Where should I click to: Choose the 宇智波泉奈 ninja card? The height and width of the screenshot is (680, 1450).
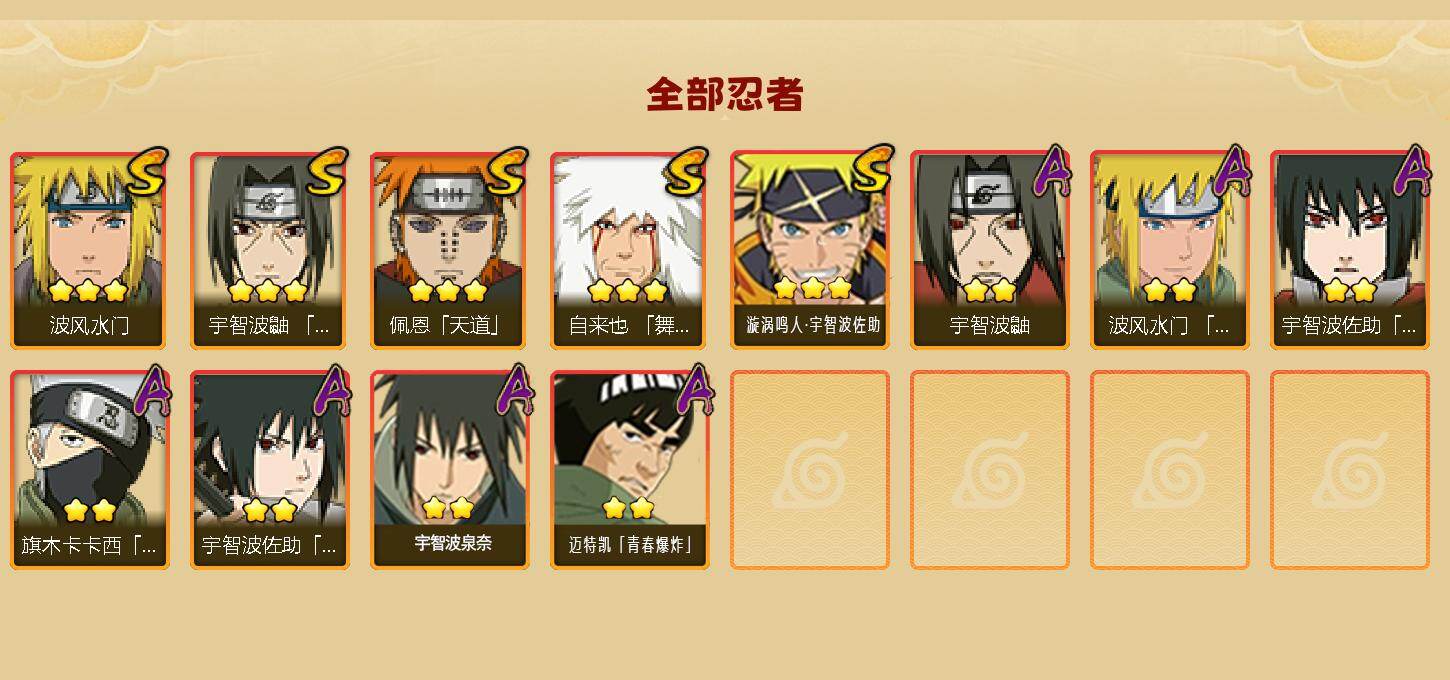coord(449,470)
